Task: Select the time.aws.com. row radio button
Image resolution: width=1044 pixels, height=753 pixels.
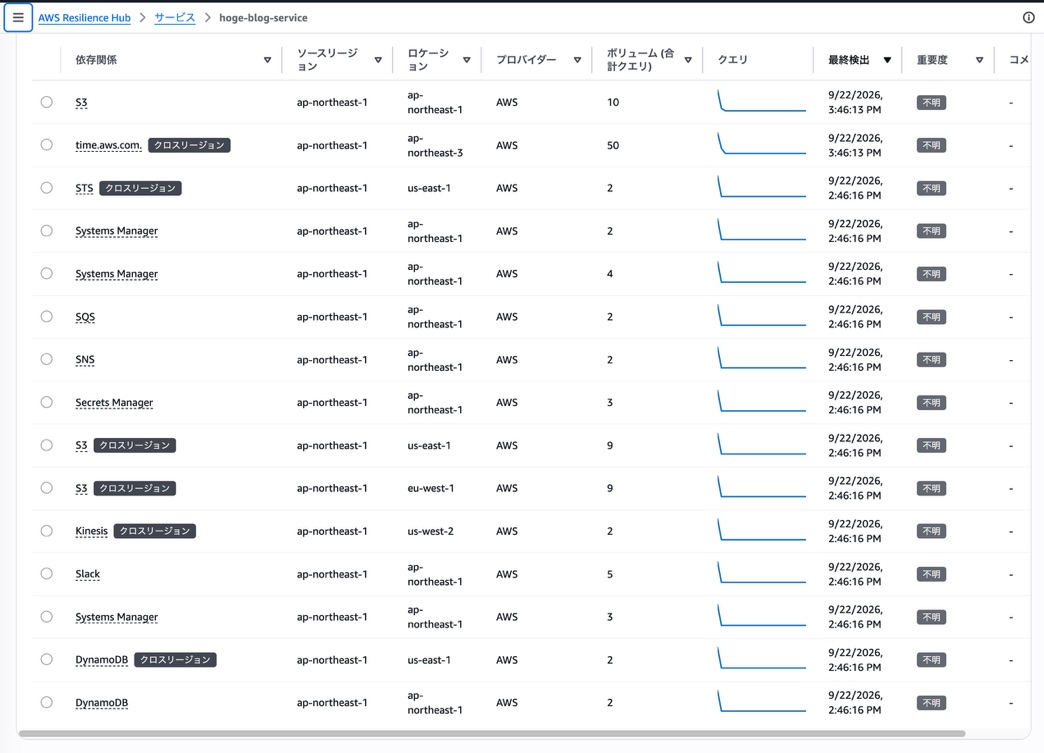Action: (47, 144)
